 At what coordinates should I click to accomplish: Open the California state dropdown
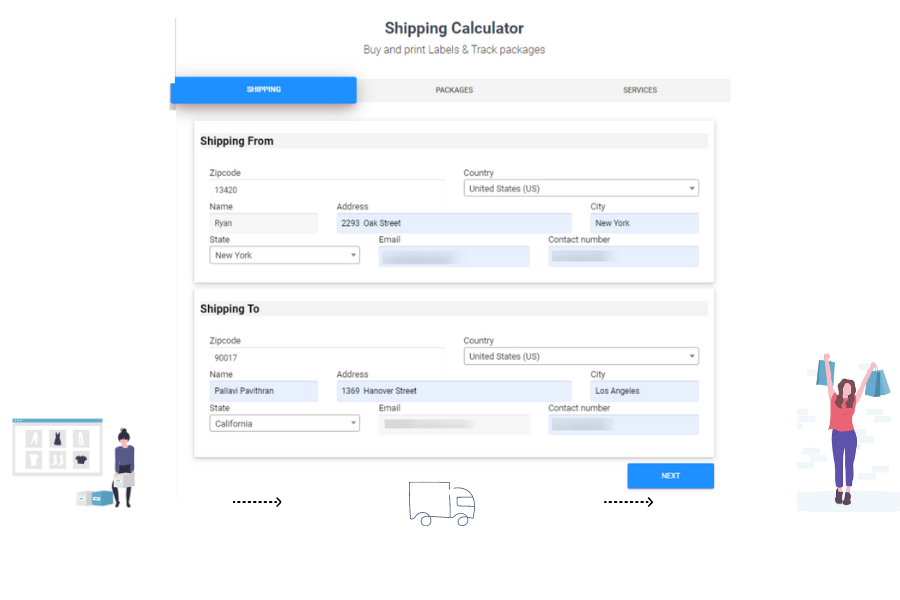coord(284,423)
